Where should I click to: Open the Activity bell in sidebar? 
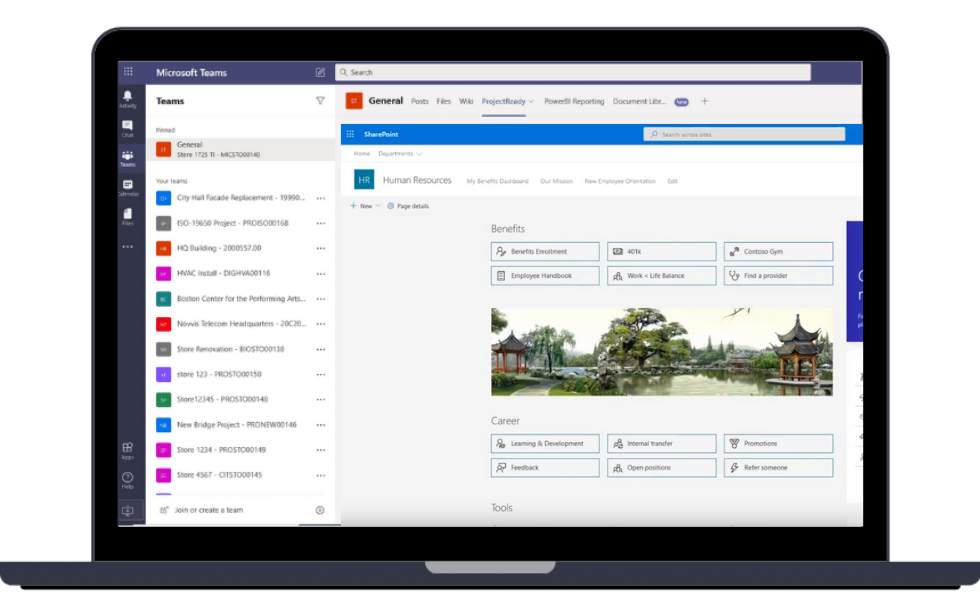click(x=128, y=99)
